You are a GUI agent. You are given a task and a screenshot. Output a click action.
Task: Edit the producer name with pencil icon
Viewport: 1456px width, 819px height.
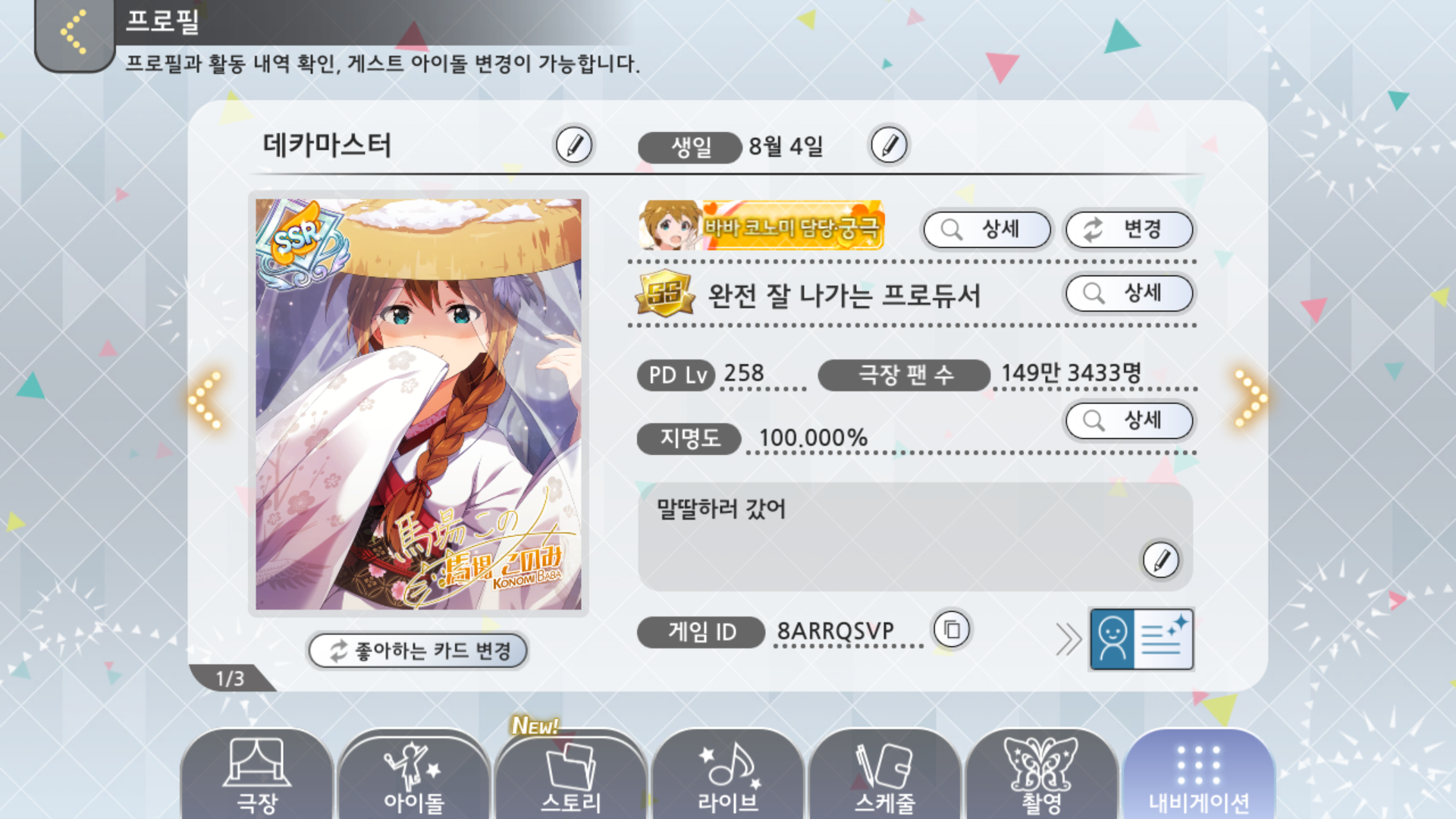[x=574, y=145]
